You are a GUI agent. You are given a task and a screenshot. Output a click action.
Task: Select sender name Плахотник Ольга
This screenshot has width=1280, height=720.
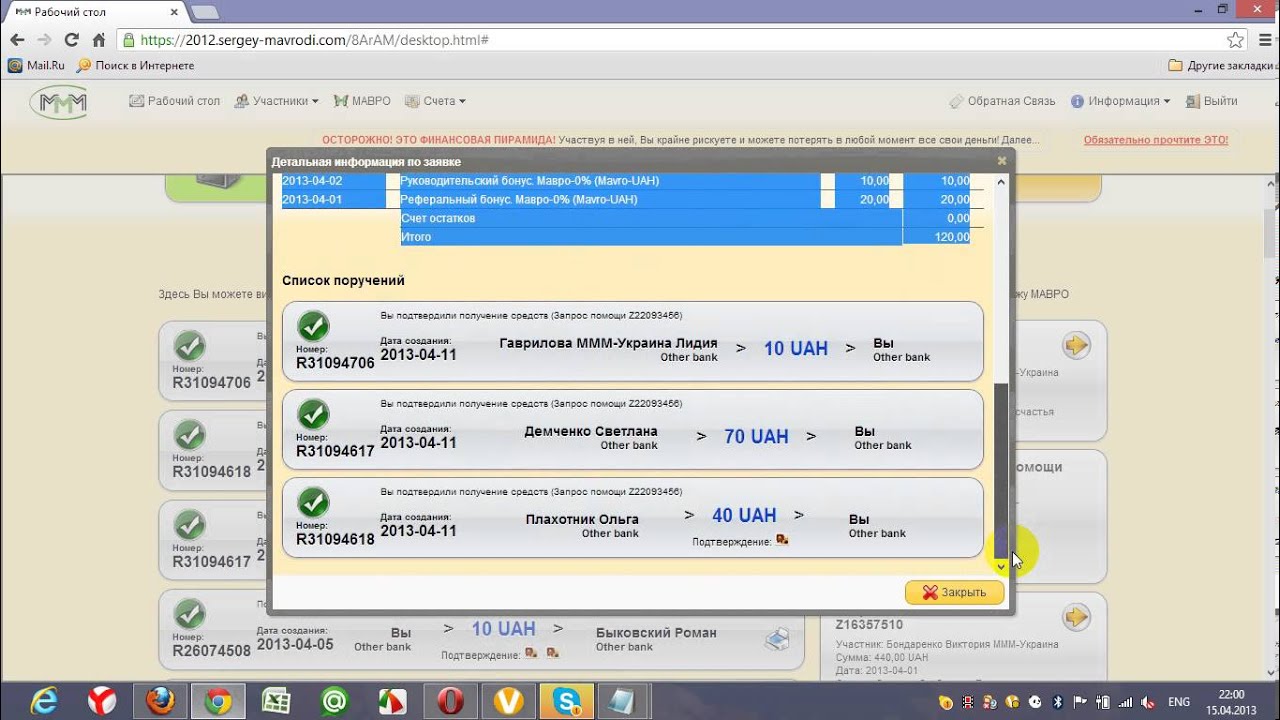pos(582,519)
